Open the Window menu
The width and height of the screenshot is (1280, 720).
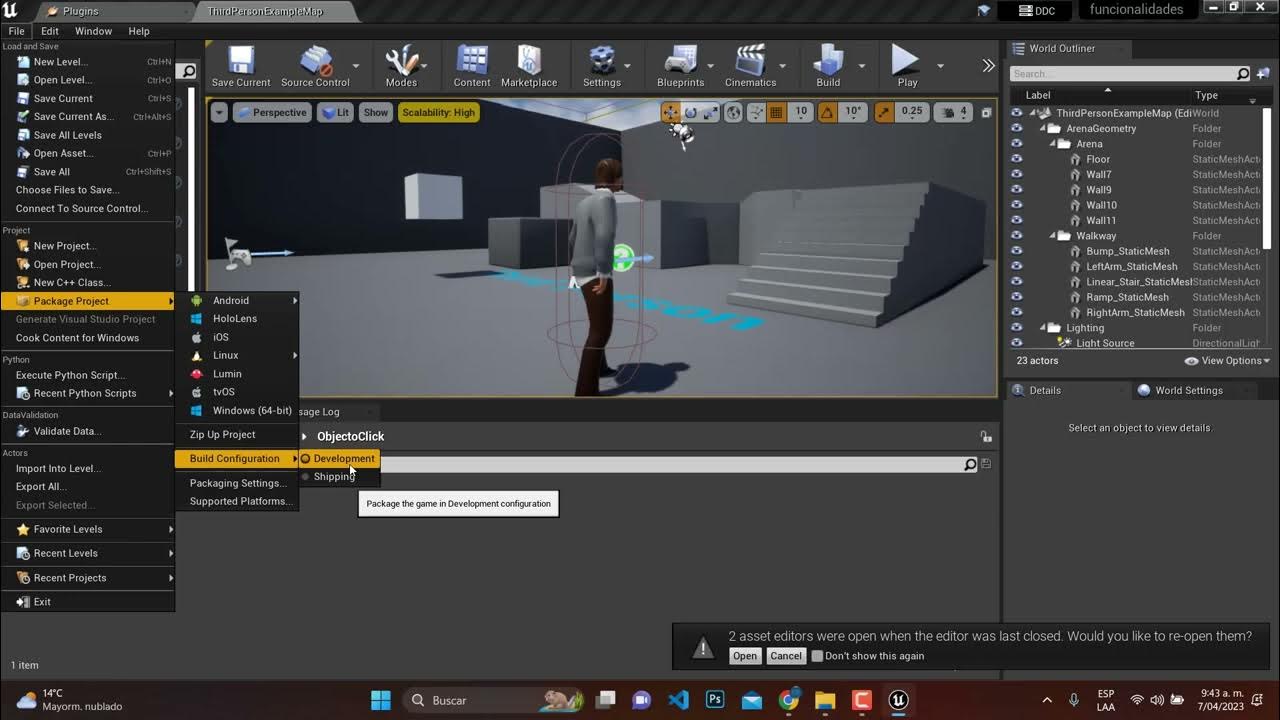coord(94,31)
